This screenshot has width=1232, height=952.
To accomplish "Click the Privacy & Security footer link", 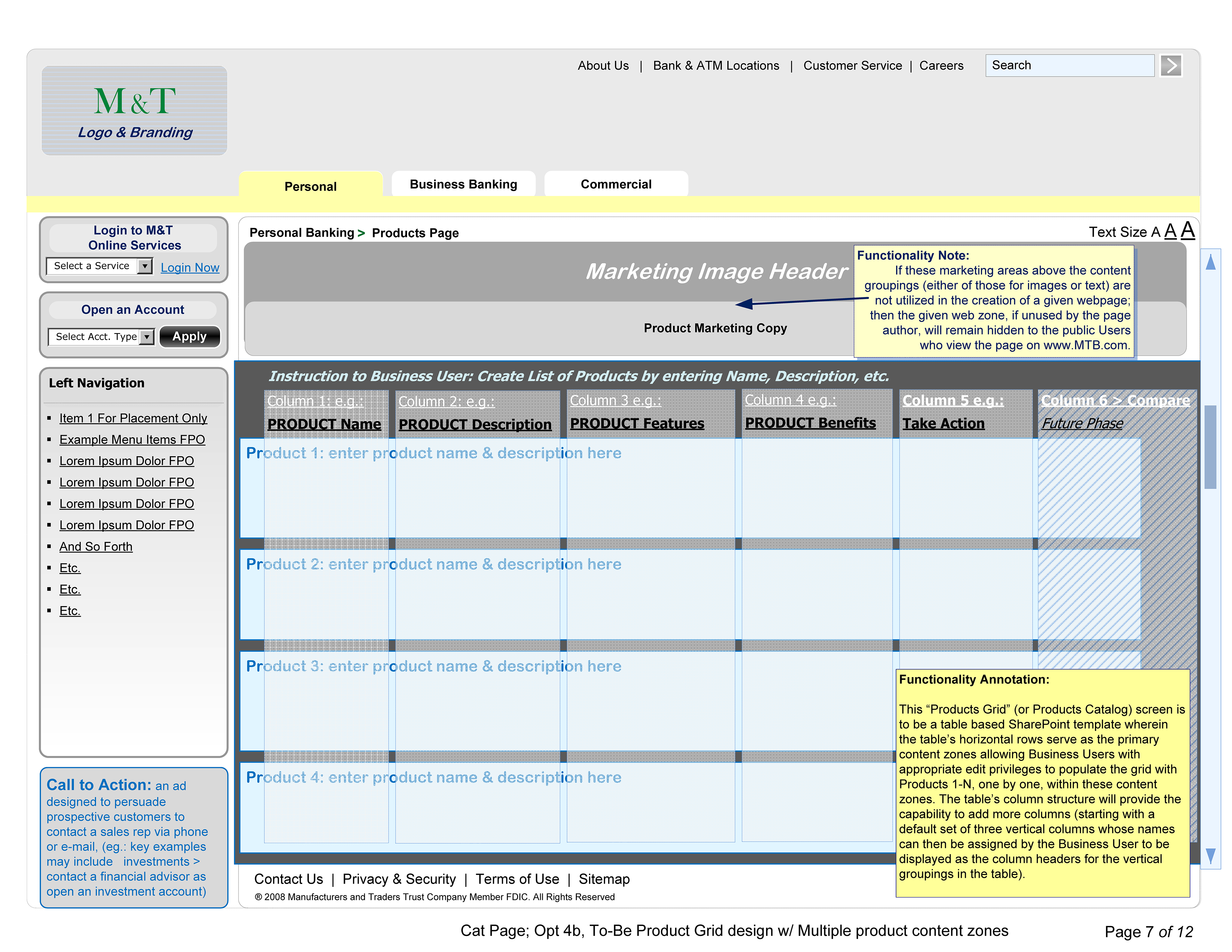I will tap(399, 879).
